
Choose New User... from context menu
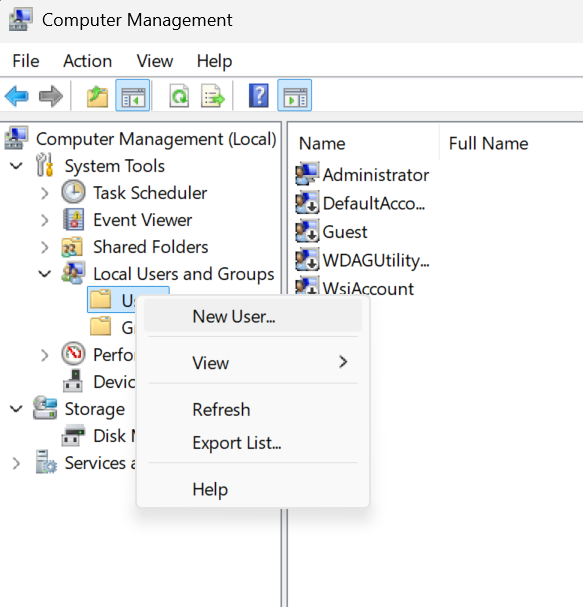[x=253, y=316]
